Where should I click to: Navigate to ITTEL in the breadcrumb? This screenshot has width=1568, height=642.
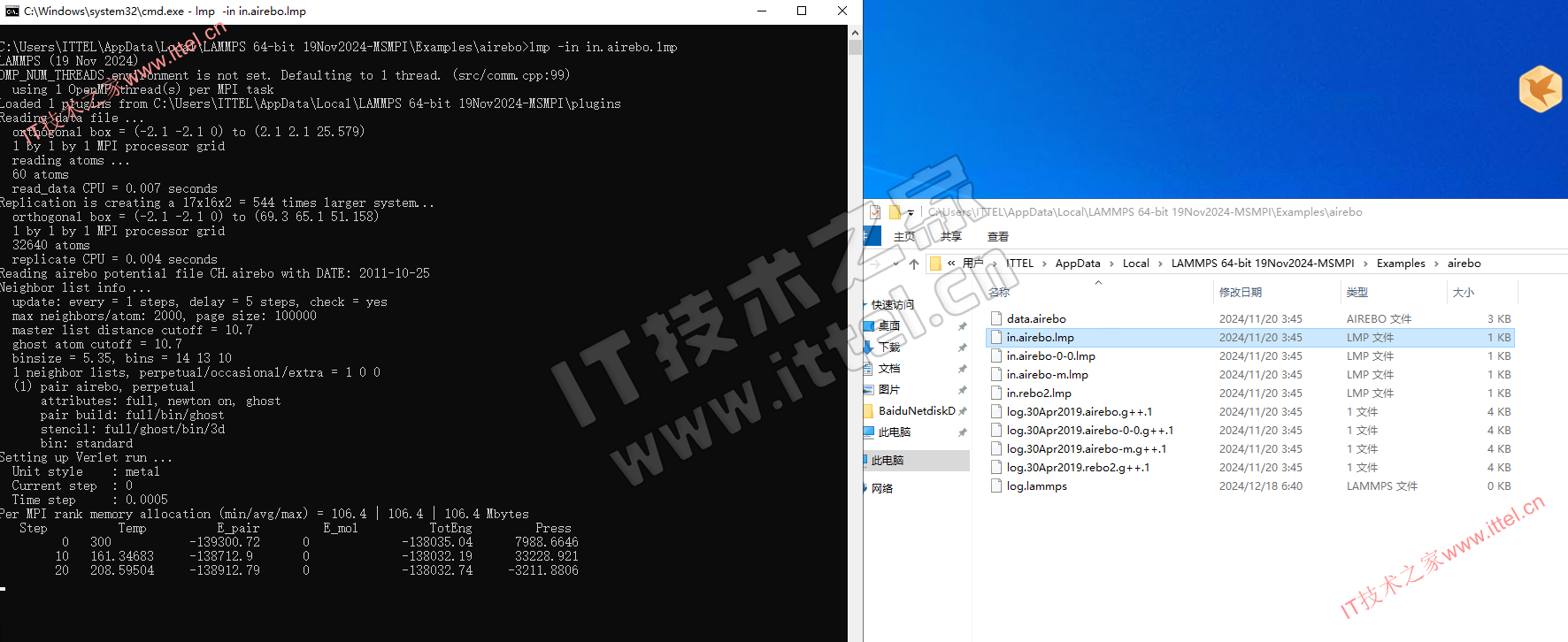click(1019, 264)
